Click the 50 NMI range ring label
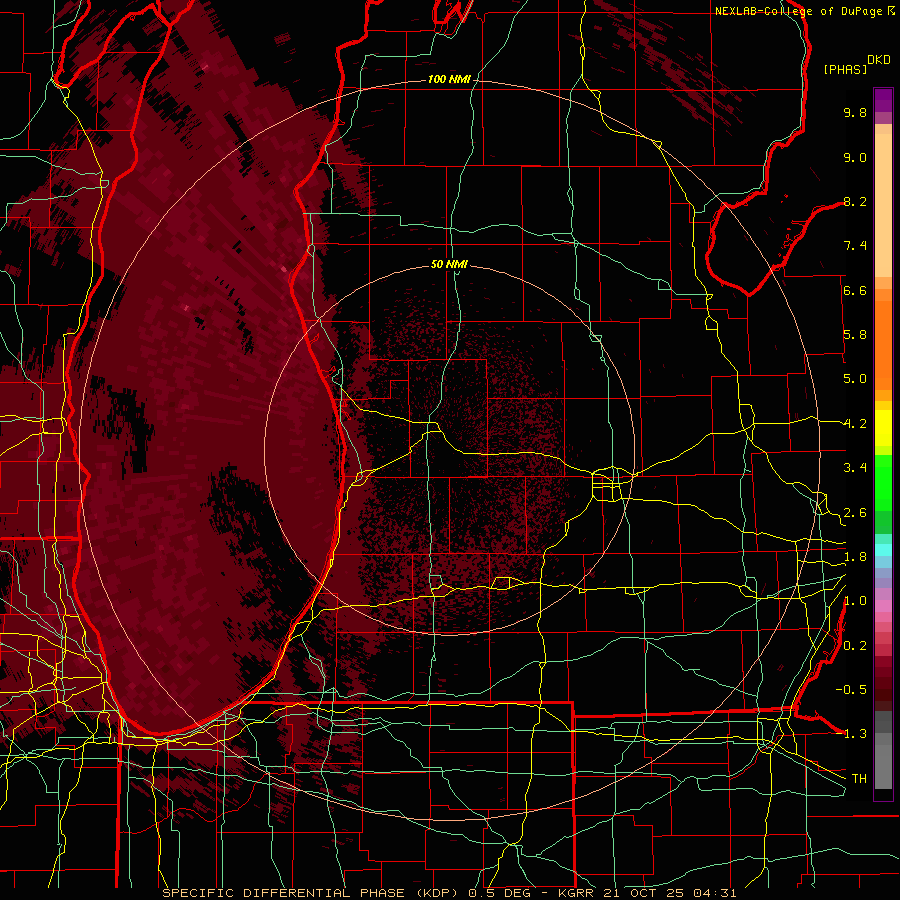 pos(449,264)
